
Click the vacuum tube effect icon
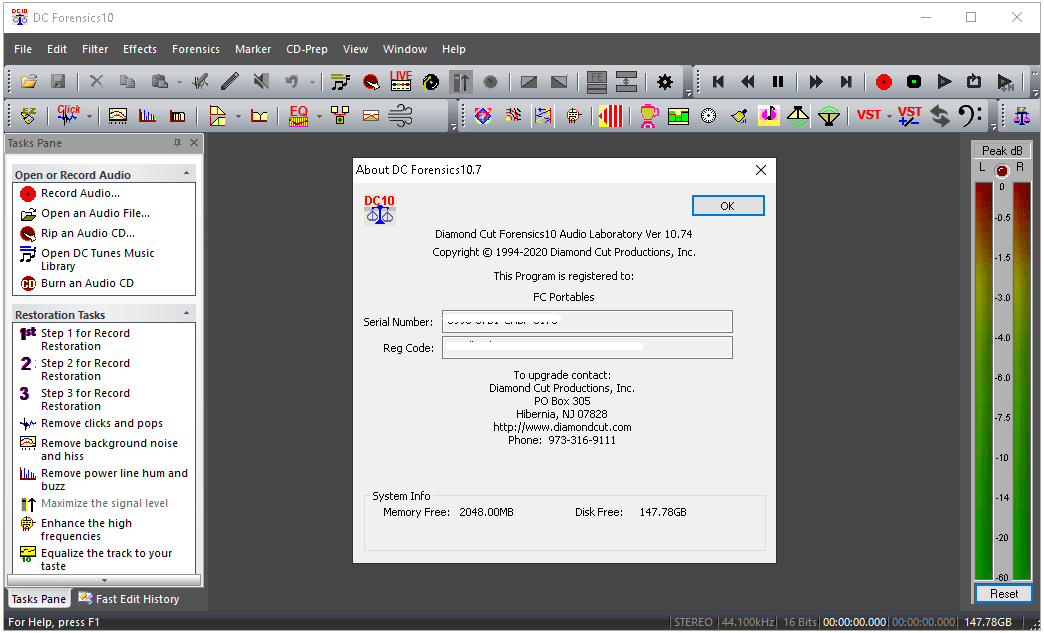[573, 116]
